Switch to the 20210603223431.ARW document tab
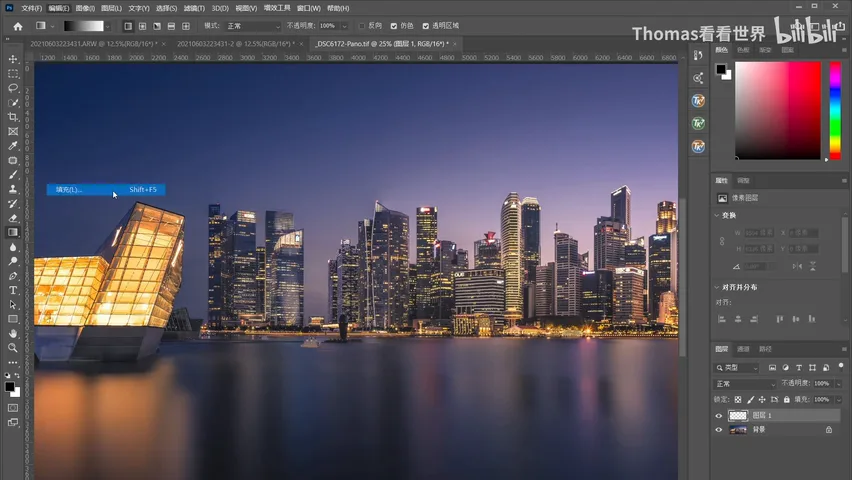Screen dimensions: 852x480 point(97,43)
